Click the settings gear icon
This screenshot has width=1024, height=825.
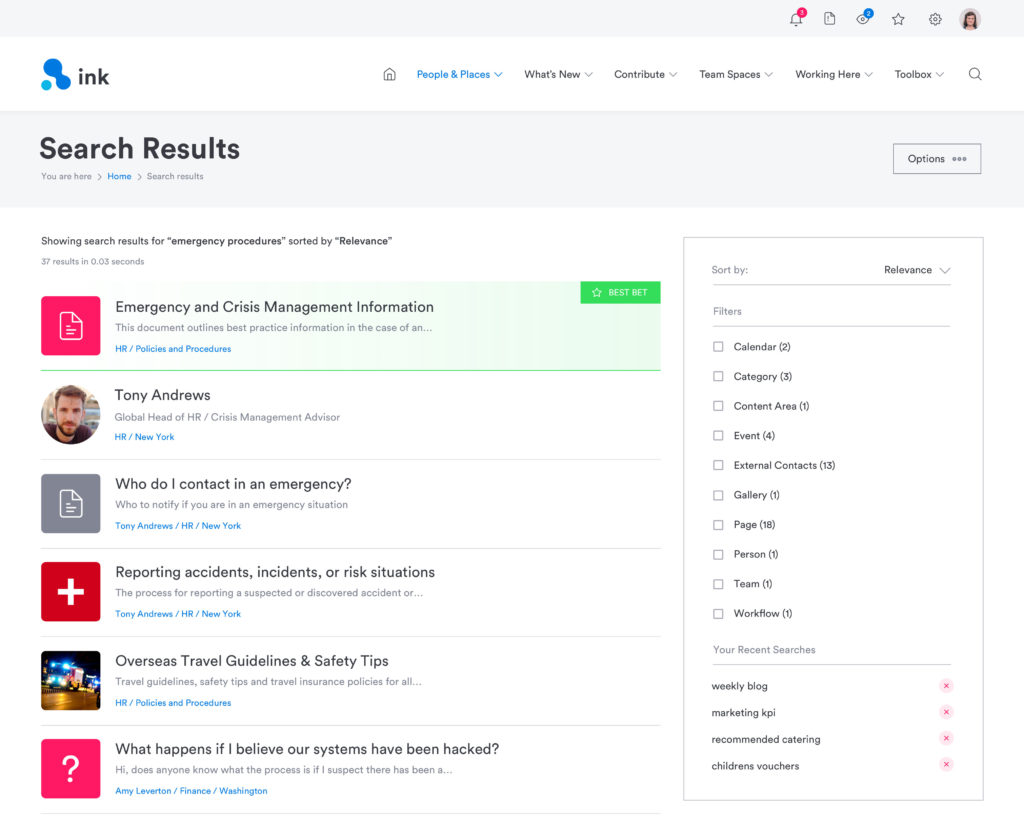coord(934,19)
